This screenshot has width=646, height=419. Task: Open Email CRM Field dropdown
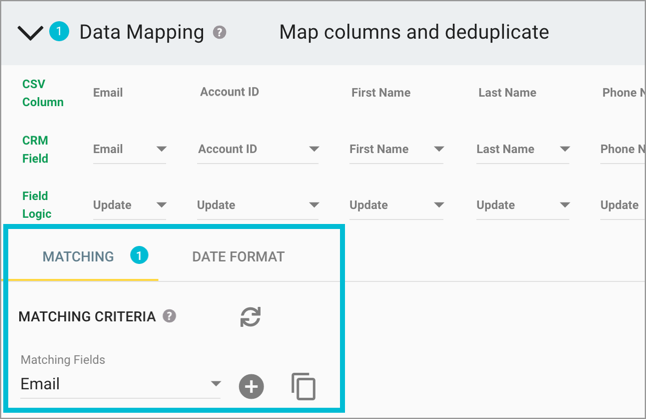[129, 149]
